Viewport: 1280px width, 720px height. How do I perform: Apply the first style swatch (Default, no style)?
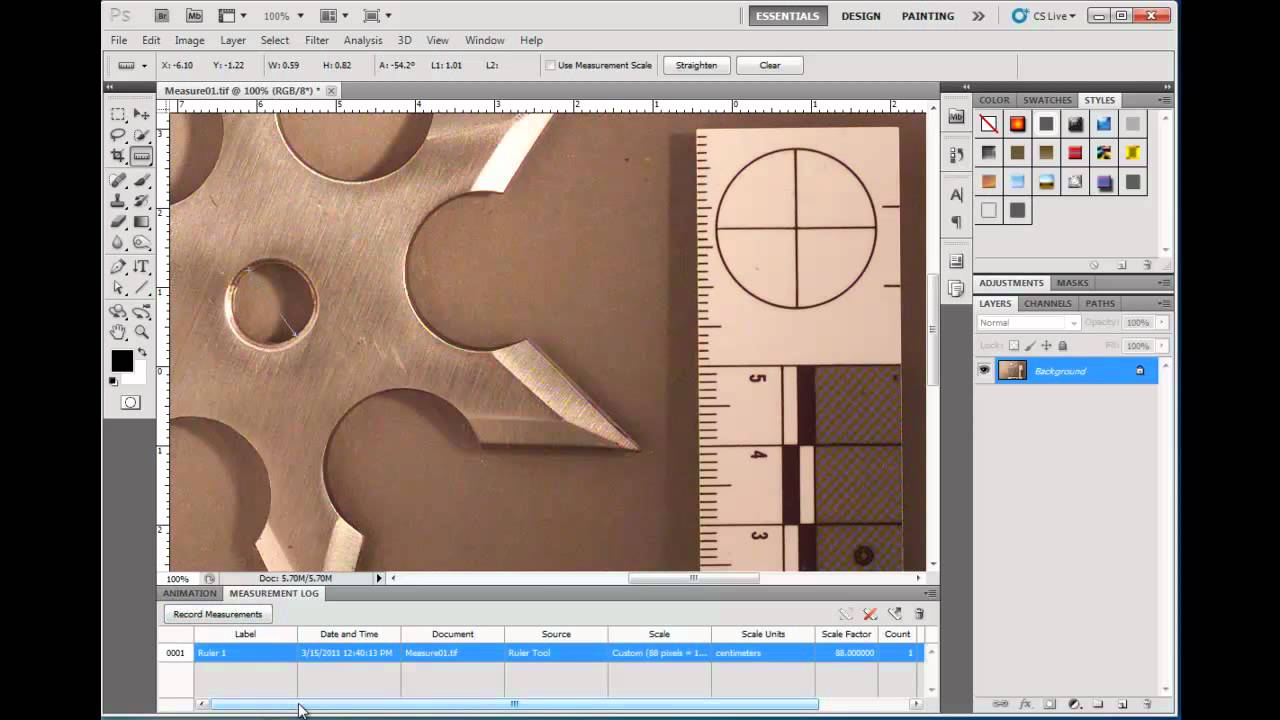[988, 124]
